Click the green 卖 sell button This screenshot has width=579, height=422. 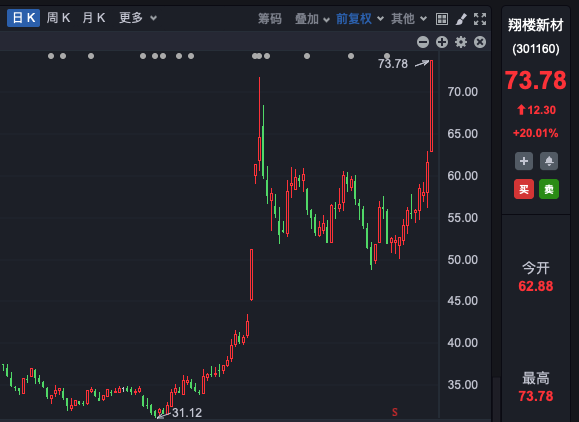click(x=549, y=189)
